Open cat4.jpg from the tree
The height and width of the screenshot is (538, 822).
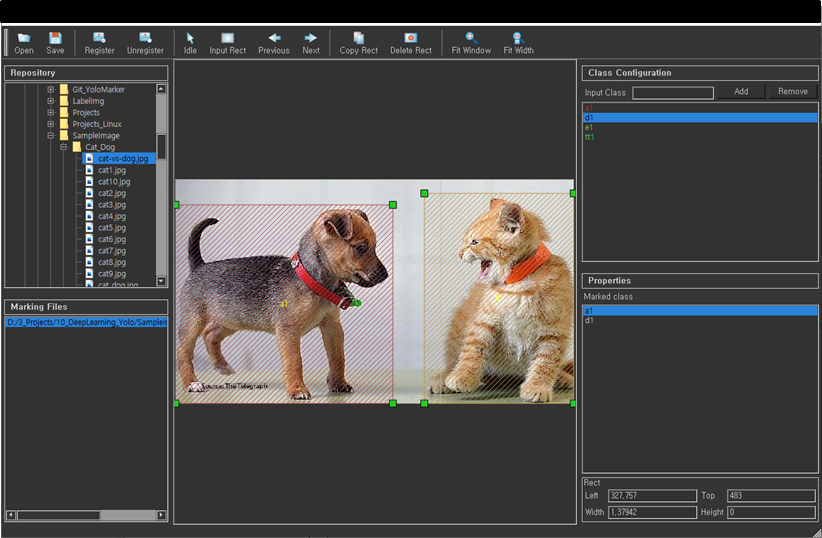[x=112, y=216]
